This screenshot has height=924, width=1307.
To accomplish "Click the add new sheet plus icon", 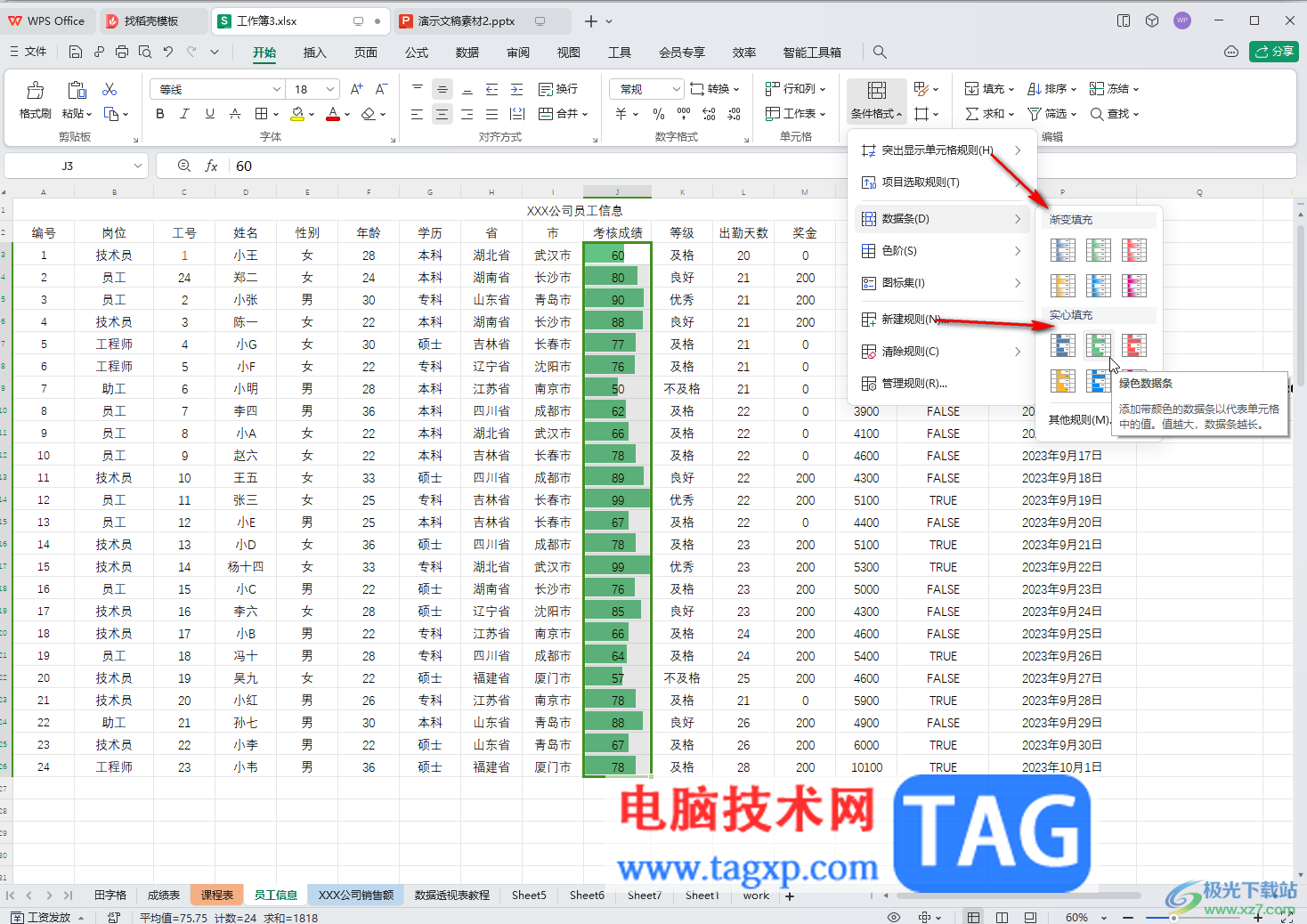I will click(x=790, y=896).
